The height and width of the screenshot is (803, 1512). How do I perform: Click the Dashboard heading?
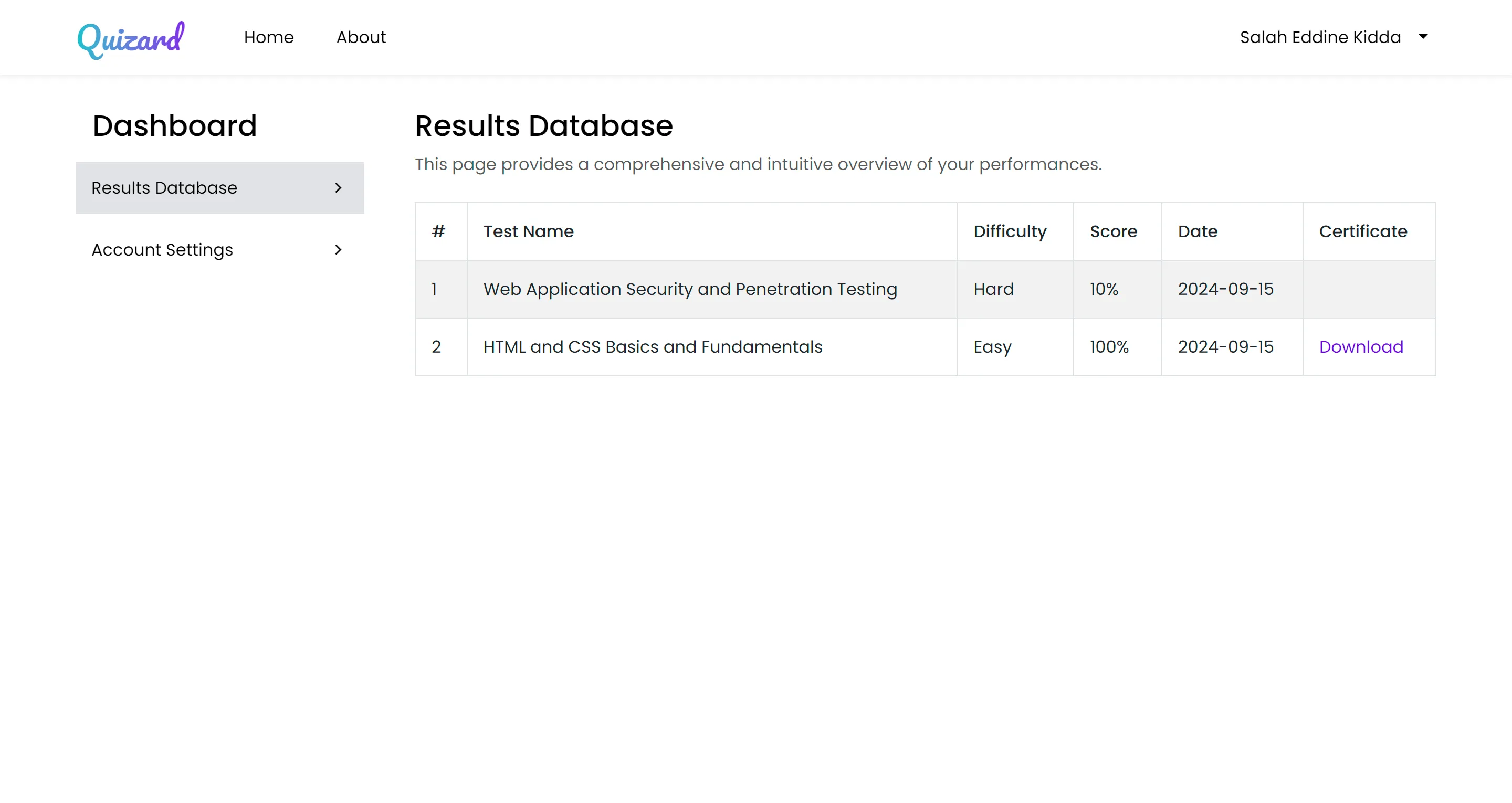coord(175,125)
